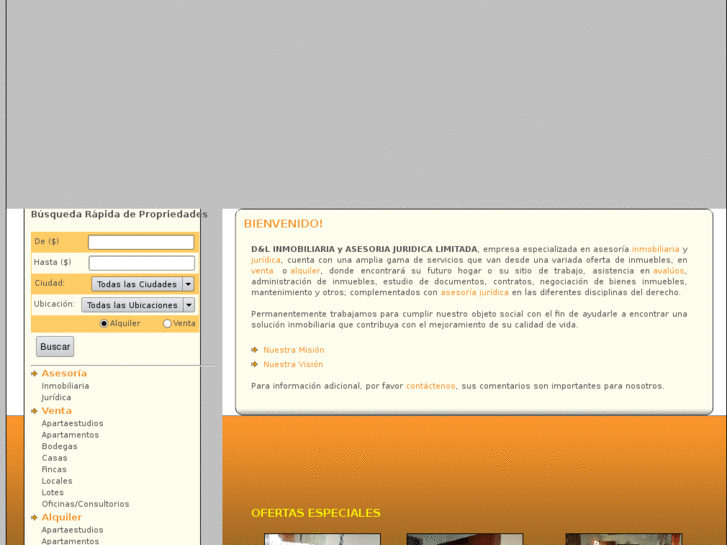727x545 pixels.
Task: Follow the 'avalúos' link in welcome text
Action: 669,271
